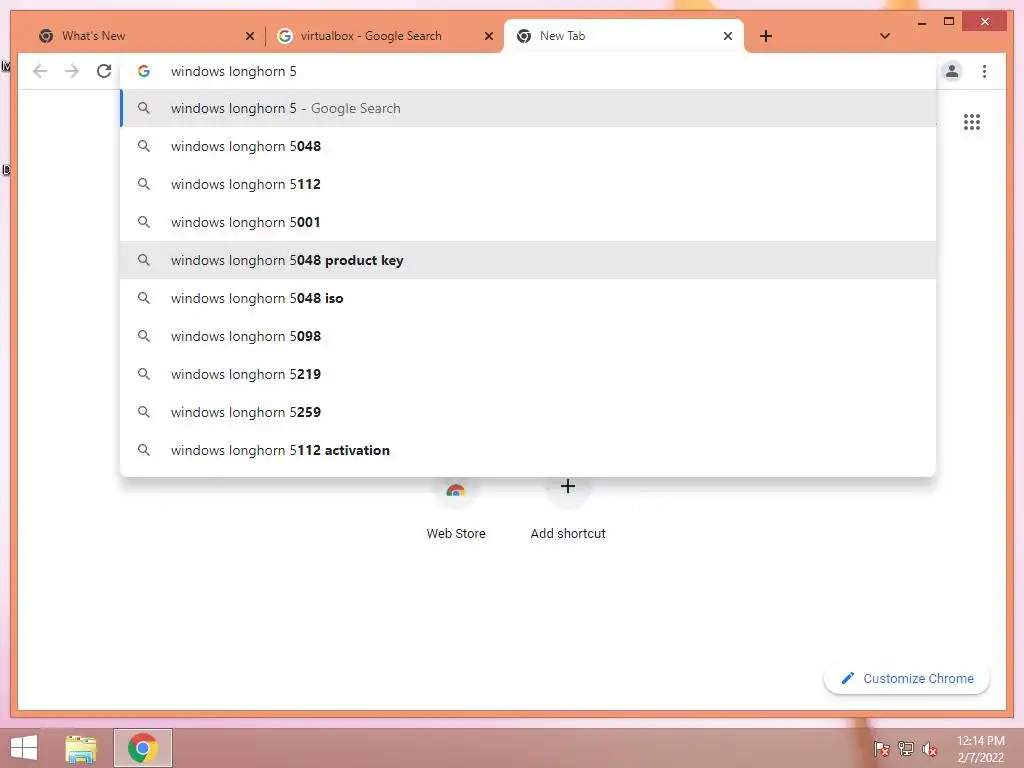Viewport: 1024px width, 768px height.
Task: Select suggestion 'windows longhorn 5259'
Action: (528, 412)
